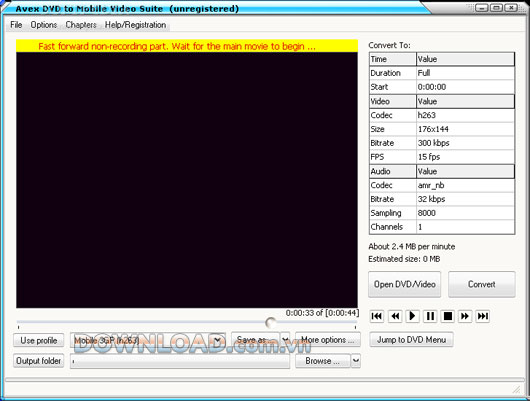Select the video bitrate 300 kbps
The image size is (530, 401).
[x=465, y=143]
